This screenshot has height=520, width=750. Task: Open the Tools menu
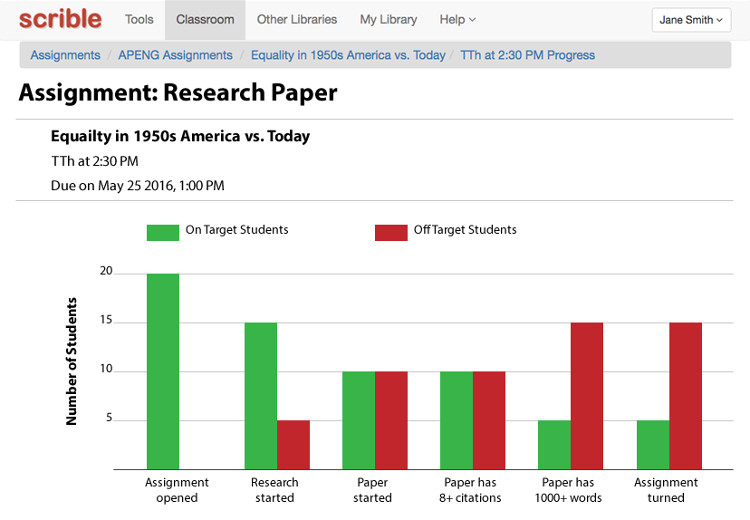coord(139,20)
